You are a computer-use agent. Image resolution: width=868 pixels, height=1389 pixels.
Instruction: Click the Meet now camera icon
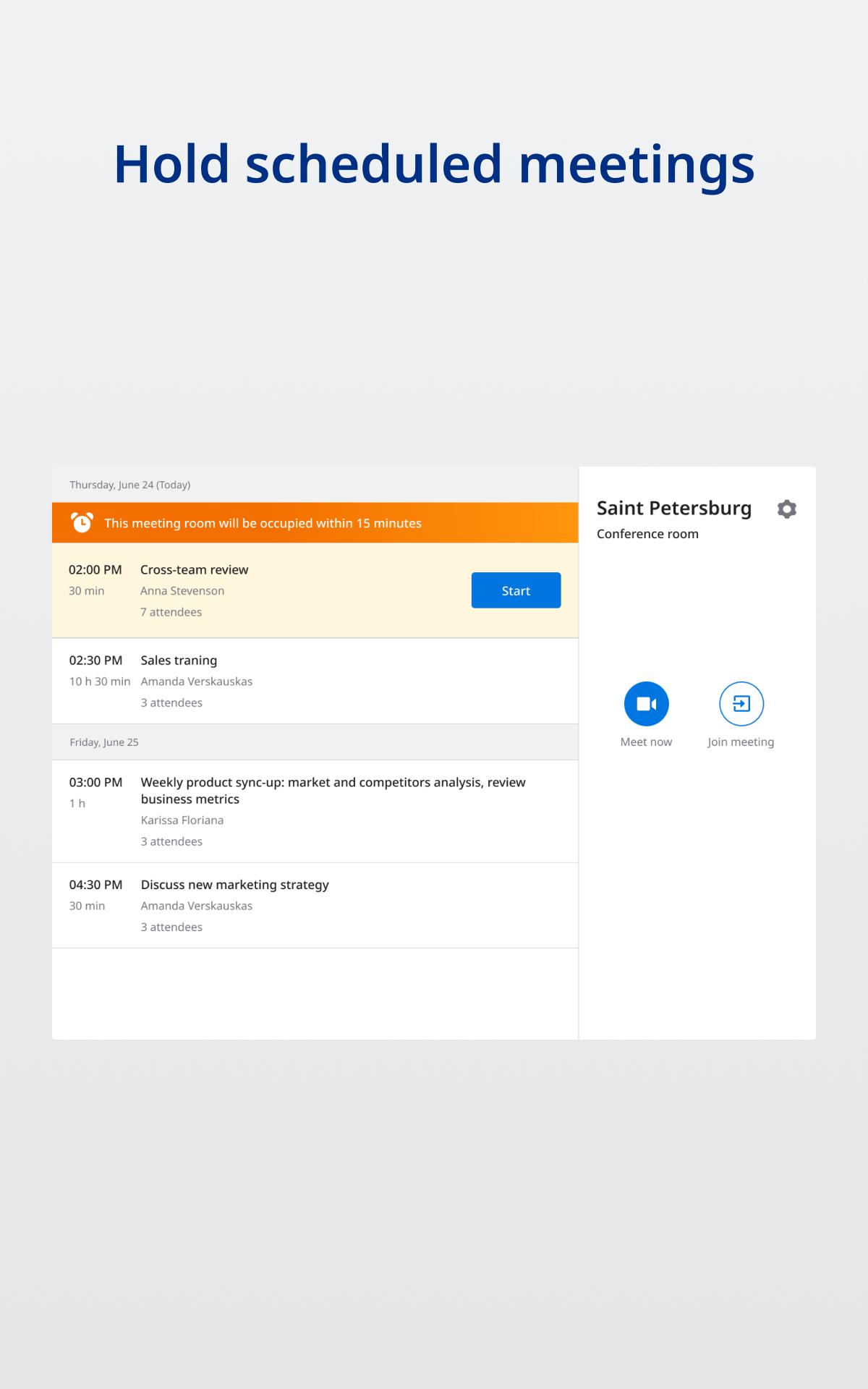646,704
